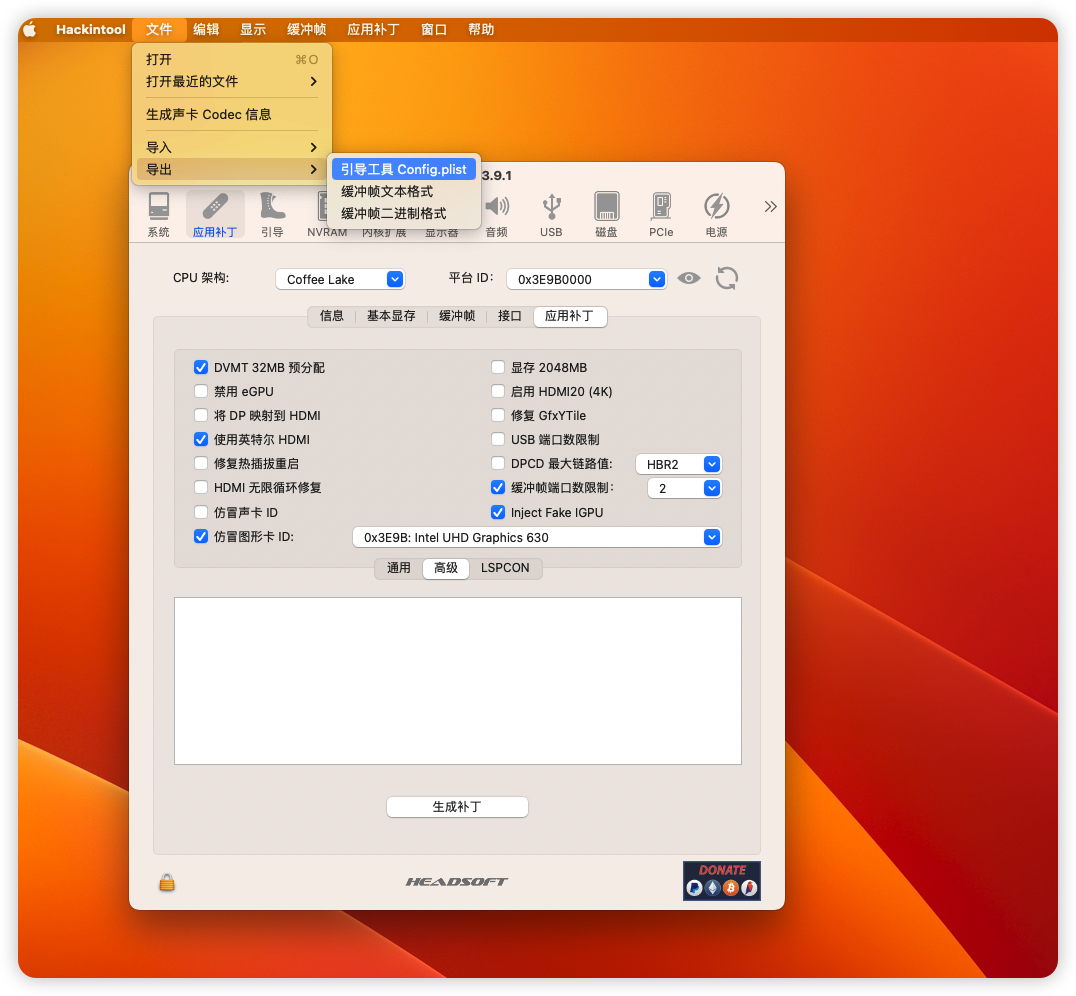Image resolution: width=1076 pixels, height=996 pixels.
Task: Open the port count dropdown showing 2
Action: (684, 488)
